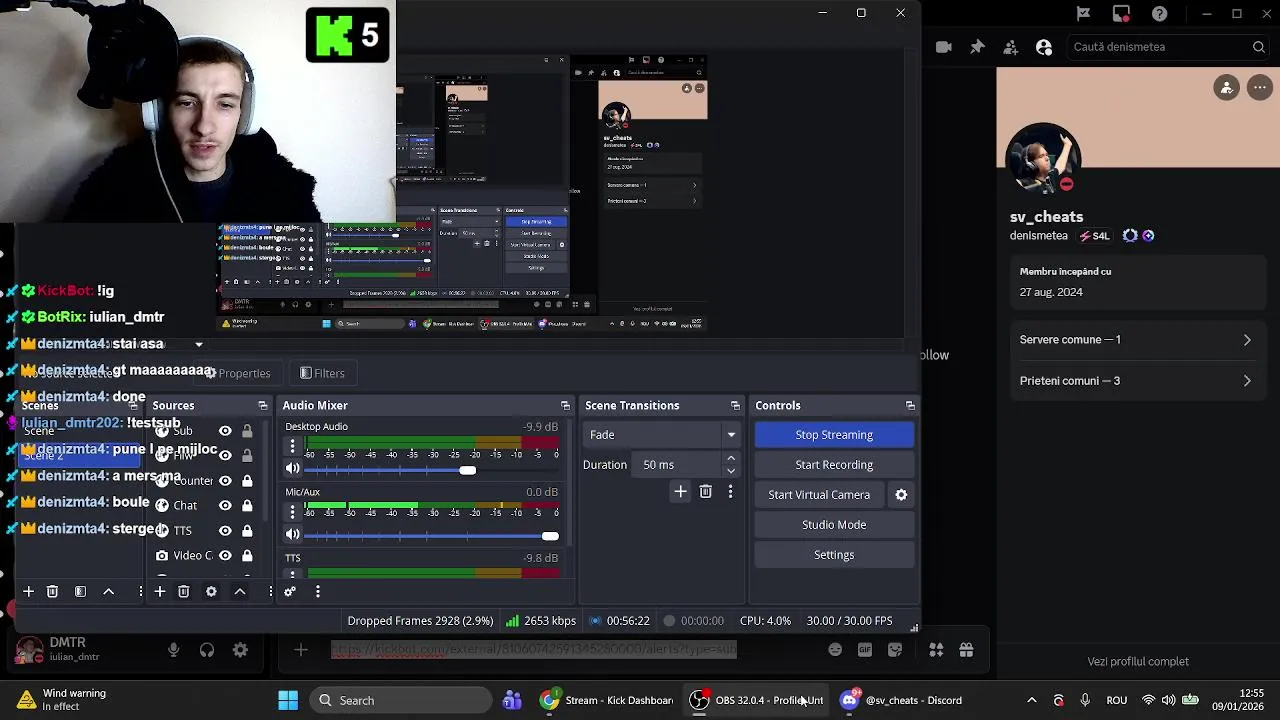The width and height of the screenshot is (1280, 720).
Task: Open Discord GIF picker
Action: [x=865, y=650]
